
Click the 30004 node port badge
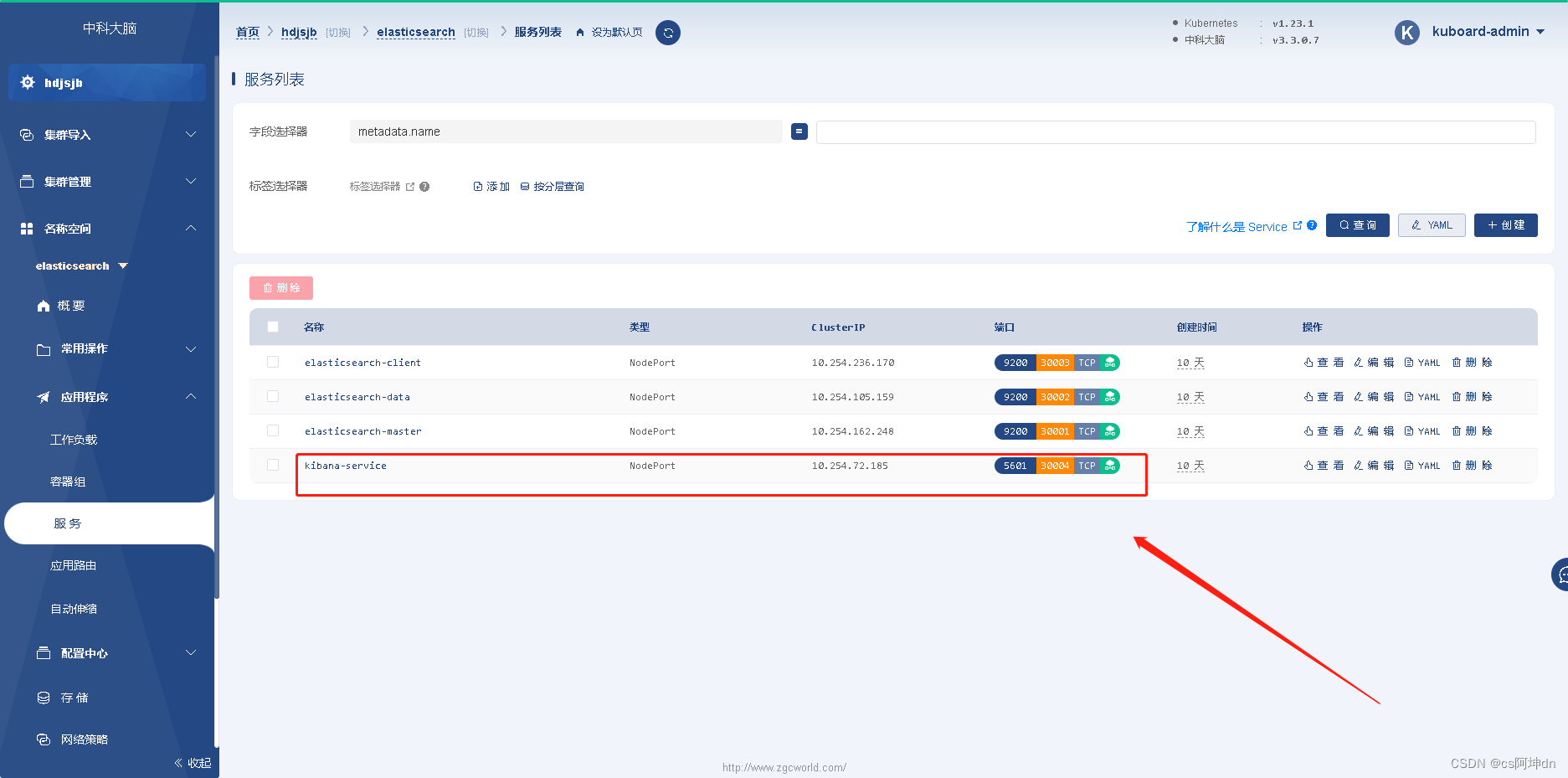(x=1055, y=466)
